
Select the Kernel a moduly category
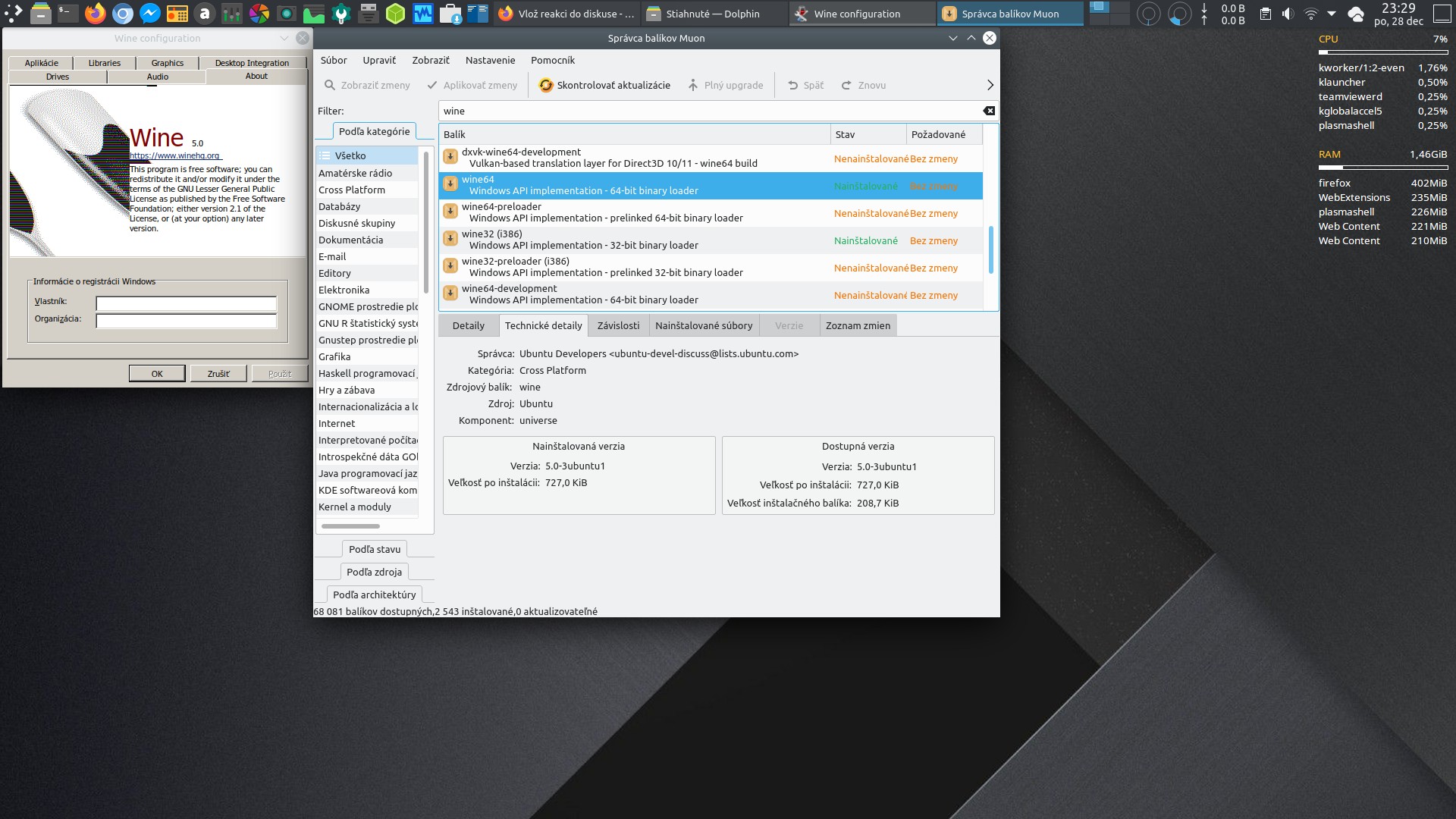point(367,507)
